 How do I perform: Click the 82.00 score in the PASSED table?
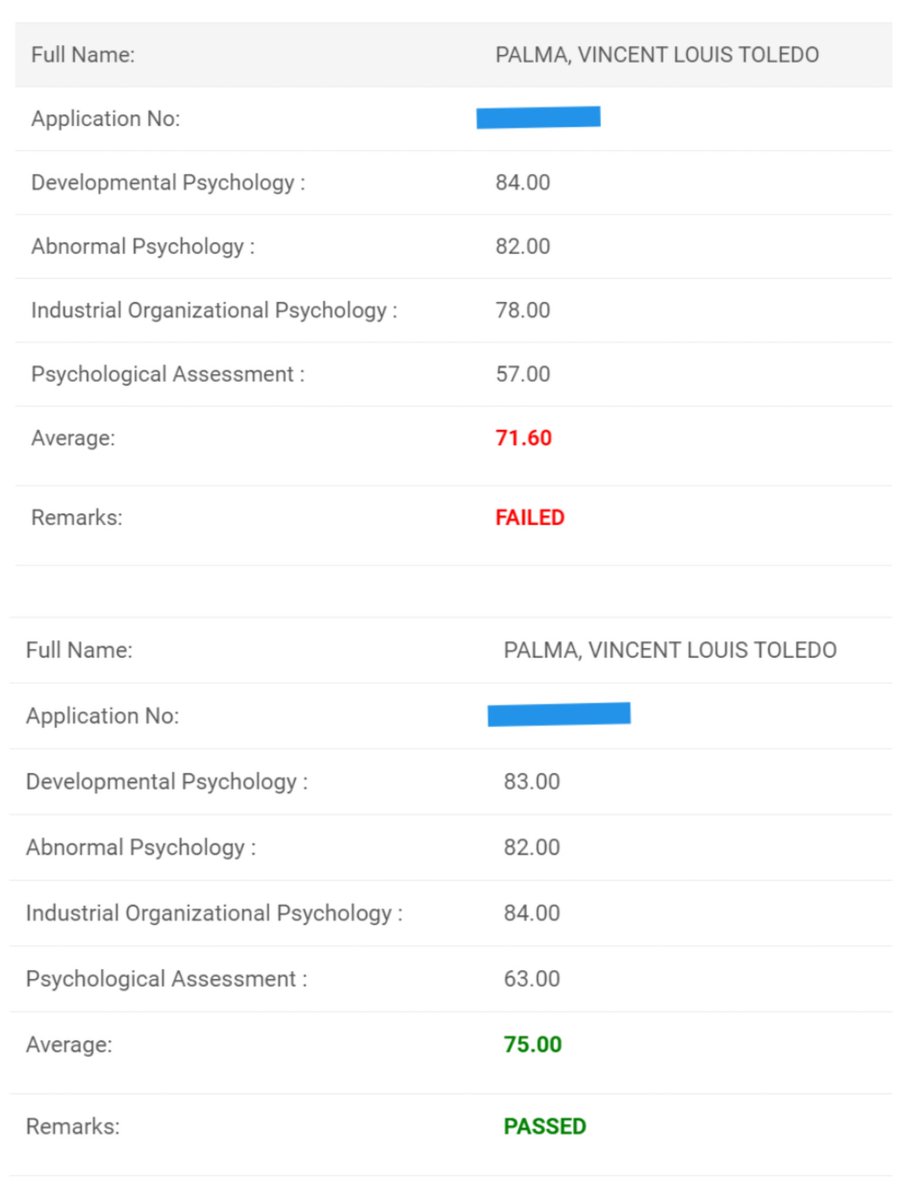click(x=532, y=847)
